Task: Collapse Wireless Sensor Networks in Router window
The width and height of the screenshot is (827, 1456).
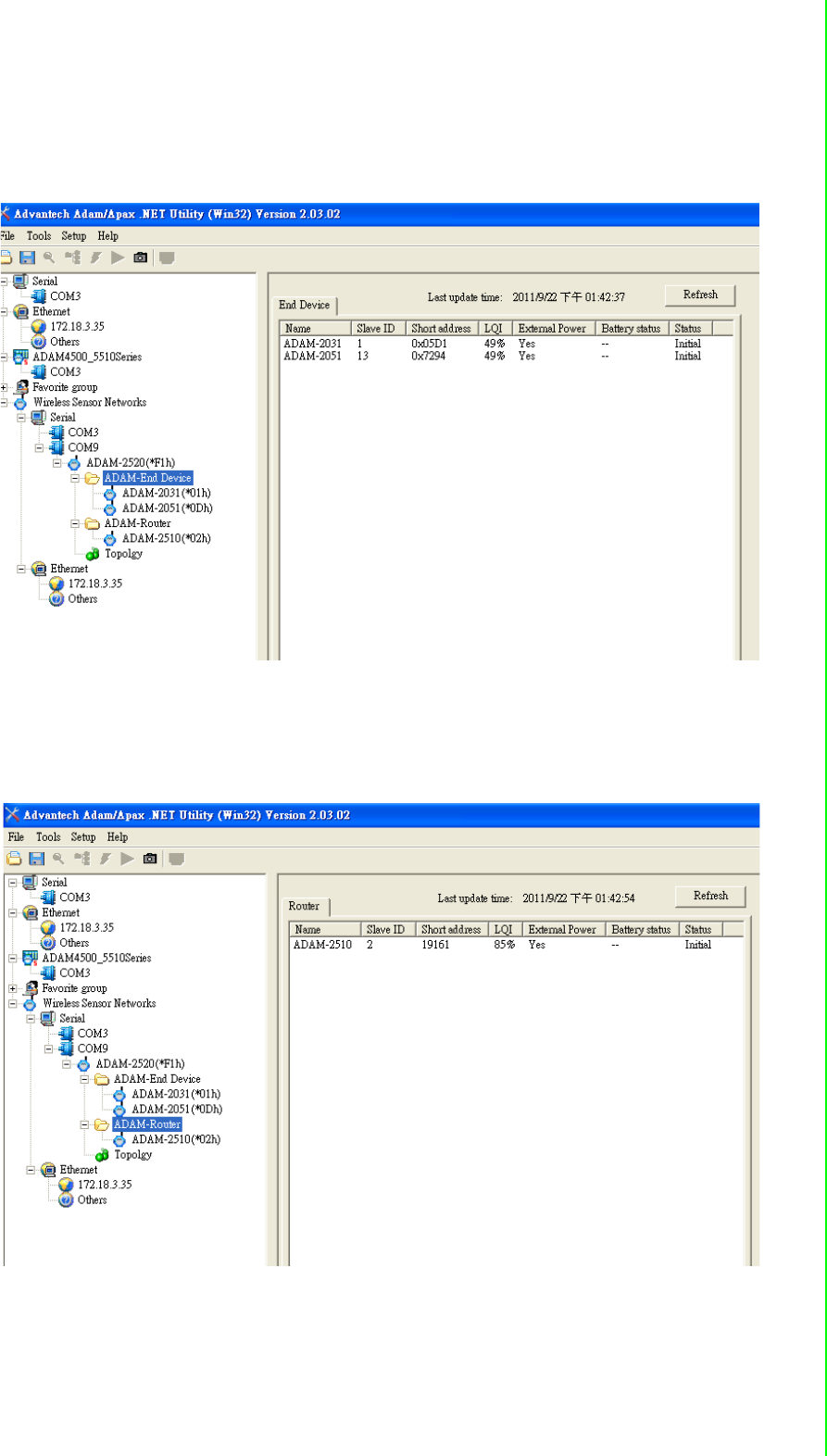Action: pos(13,1004)
